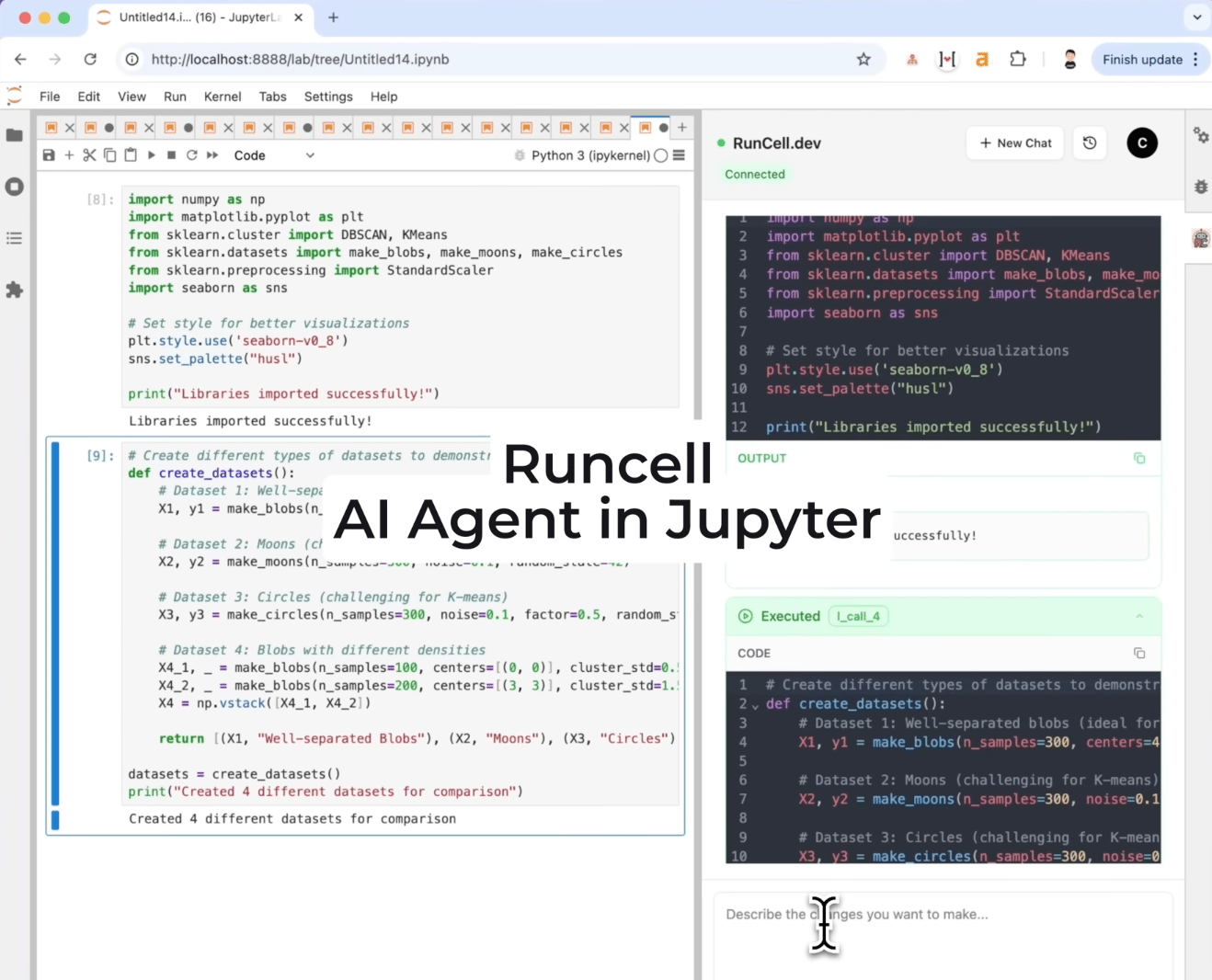Select the Untitled14 JupyterLab browser tab
The image size is (1212, 980).
point(200,17)
